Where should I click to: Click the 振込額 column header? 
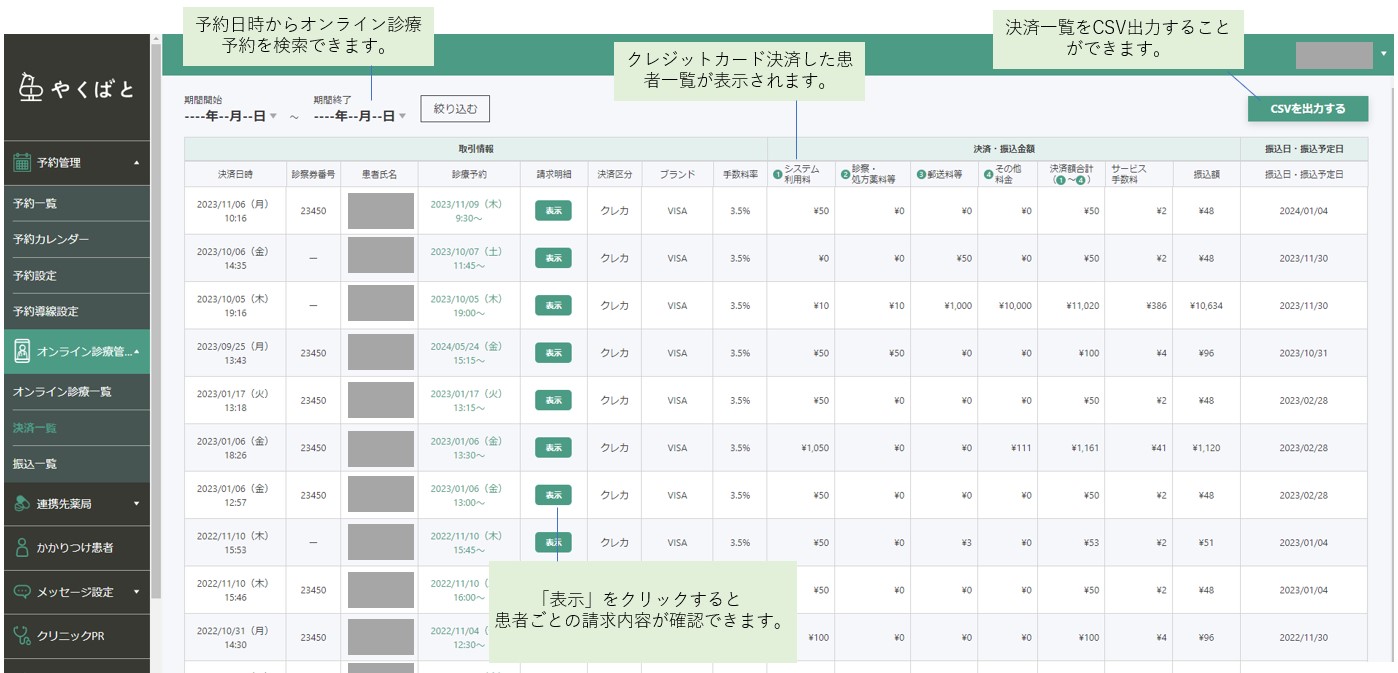point(1207,174)
